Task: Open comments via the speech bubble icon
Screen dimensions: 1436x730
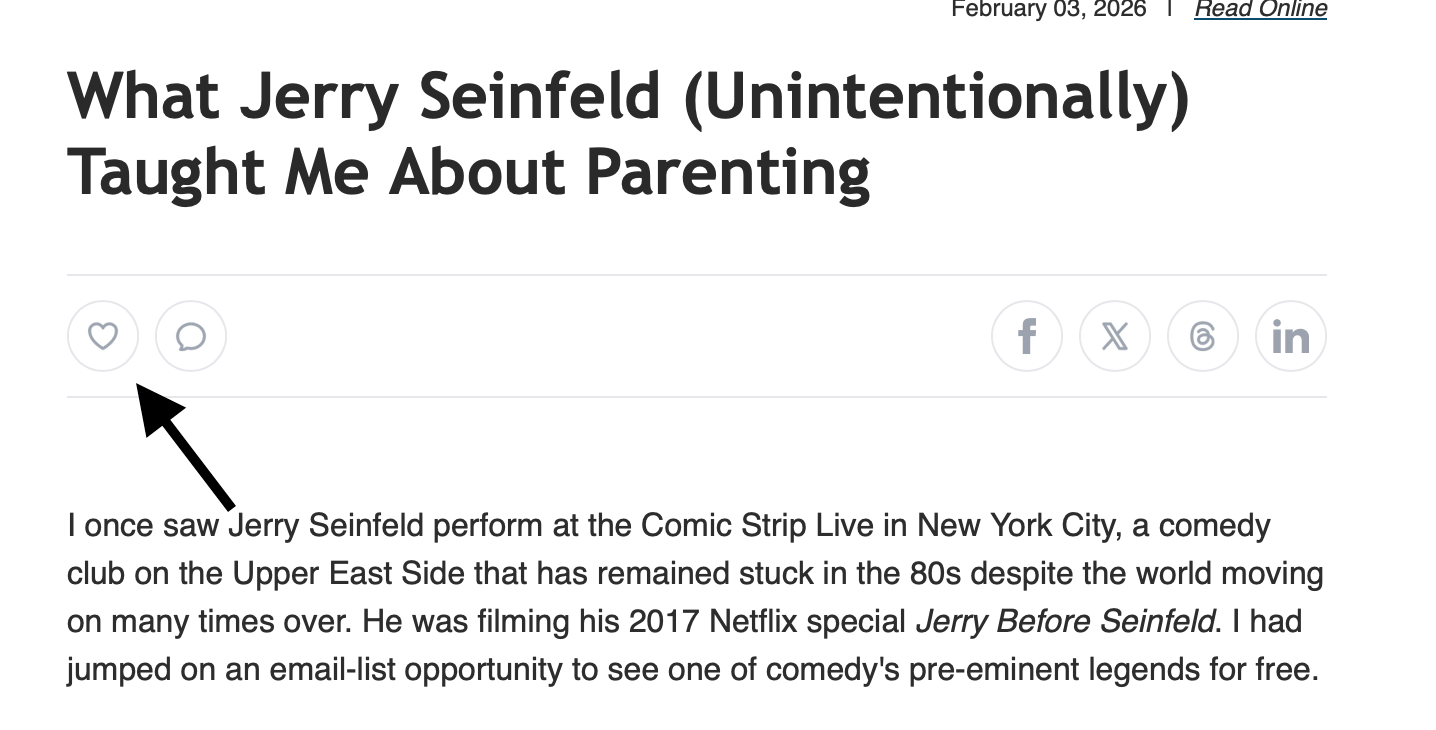Action: click(x=191, y=336)
